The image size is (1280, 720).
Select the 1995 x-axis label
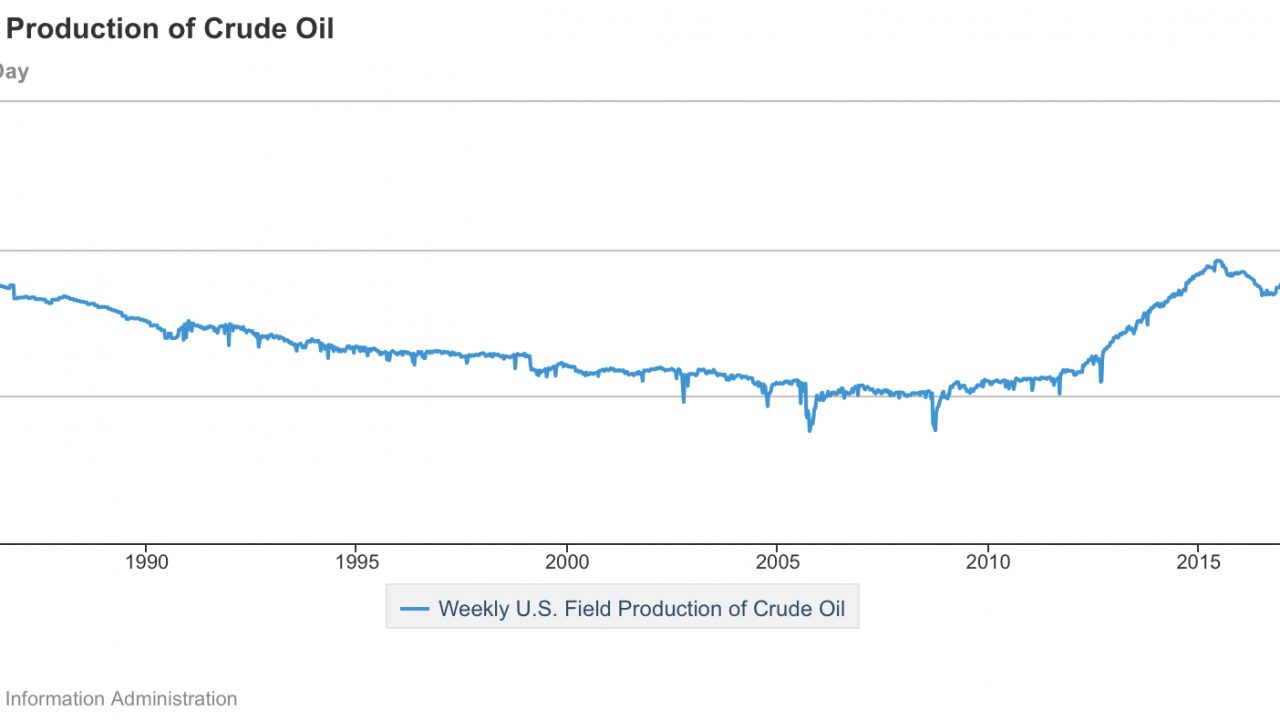click(357, 563)
